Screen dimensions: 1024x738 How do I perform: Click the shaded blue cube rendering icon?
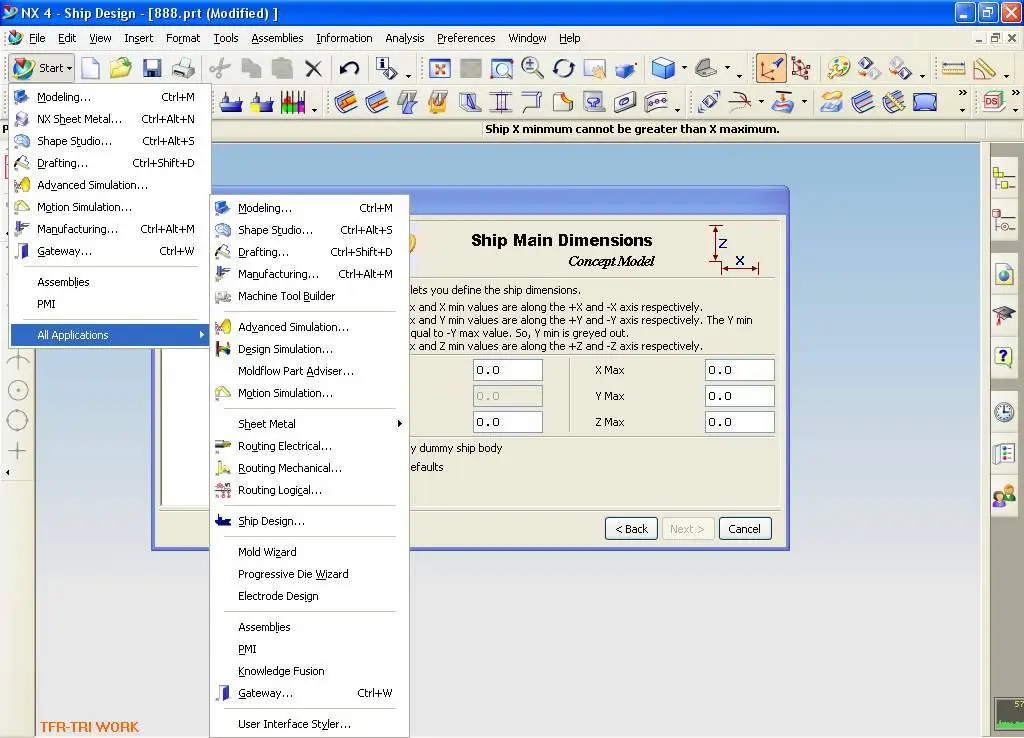coord(664,68)
